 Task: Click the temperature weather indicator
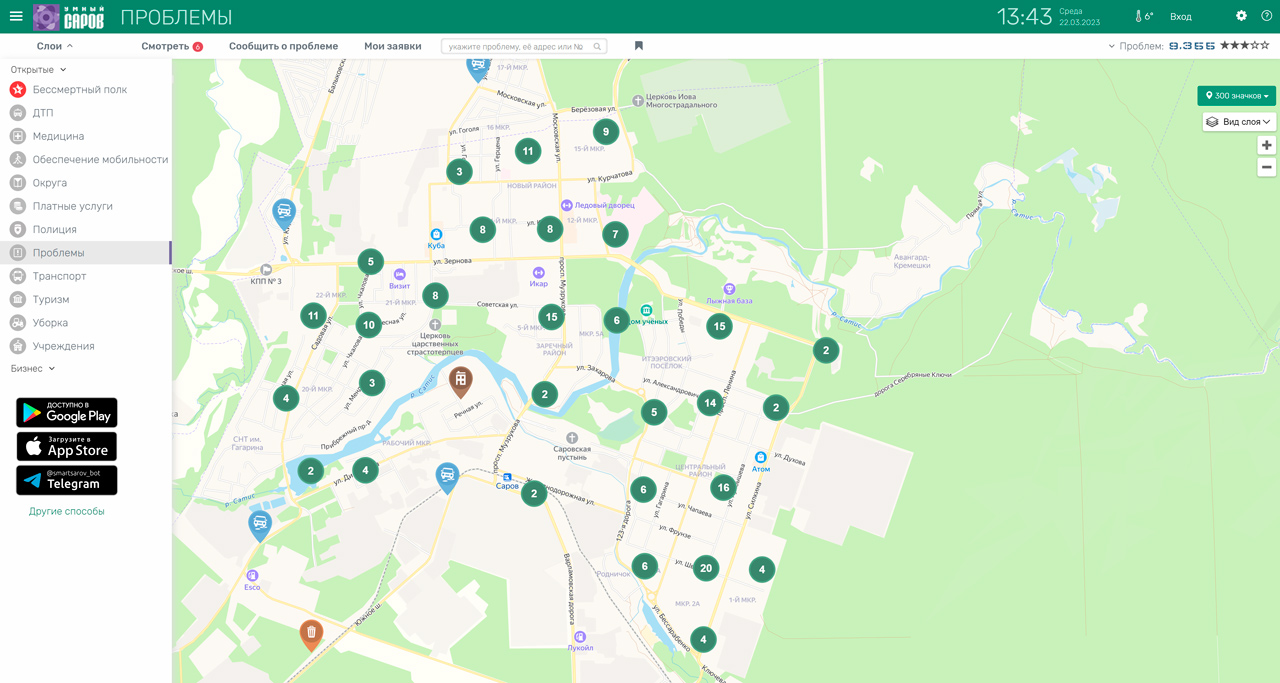pyautogui.click(x=1144, y=16)
